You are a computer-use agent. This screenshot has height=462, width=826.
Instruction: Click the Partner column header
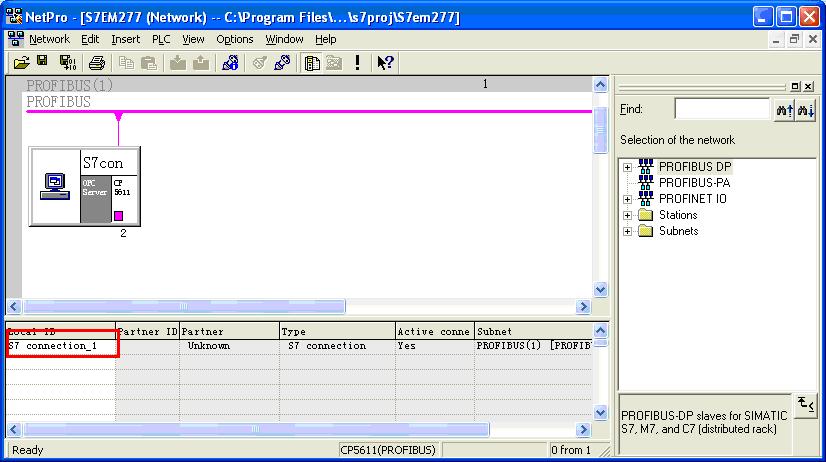point(229,331)
